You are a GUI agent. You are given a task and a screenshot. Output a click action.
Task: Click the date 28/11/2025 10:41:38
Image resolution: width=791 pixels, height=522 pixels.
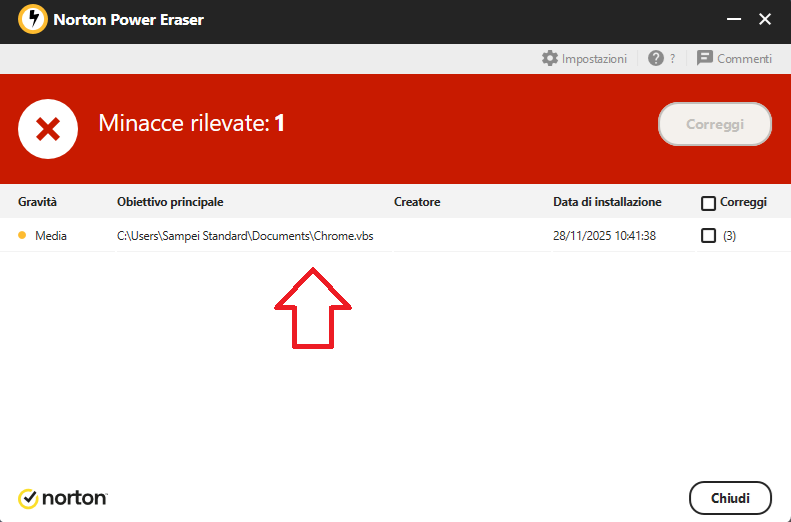(x=604, y=236)
